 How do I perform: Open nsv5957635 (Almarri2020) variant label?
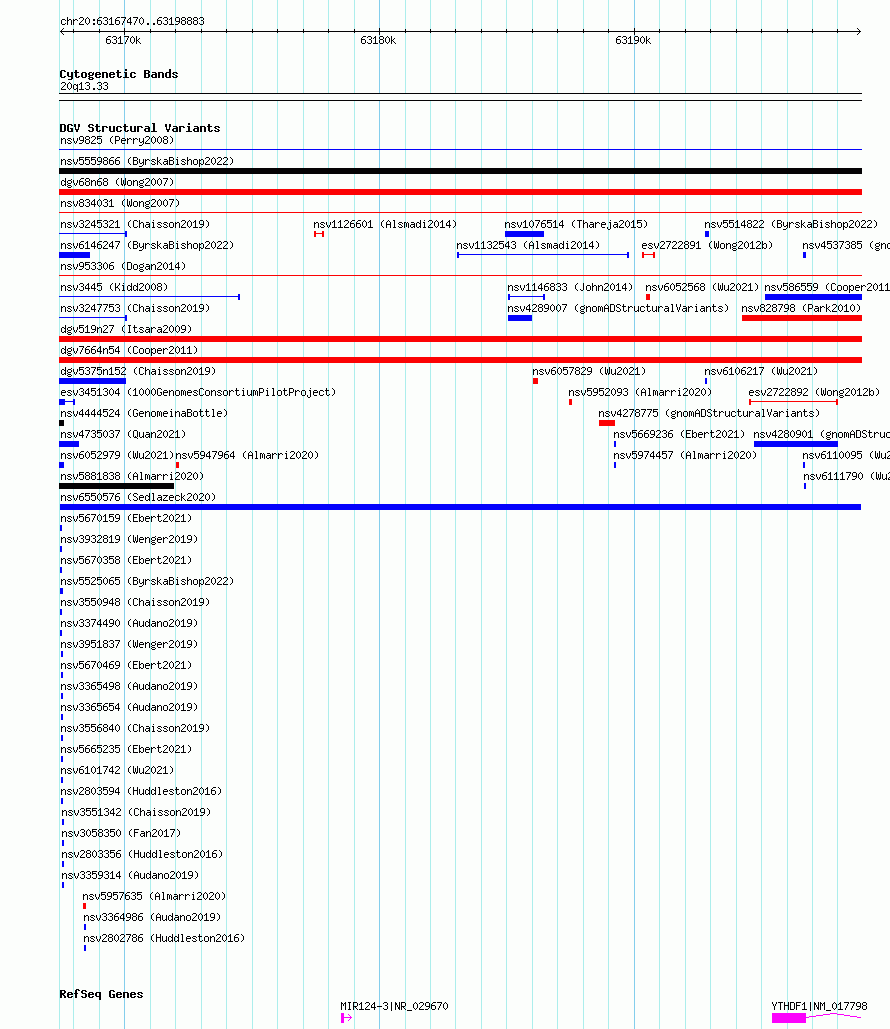[x=154, y=896]
